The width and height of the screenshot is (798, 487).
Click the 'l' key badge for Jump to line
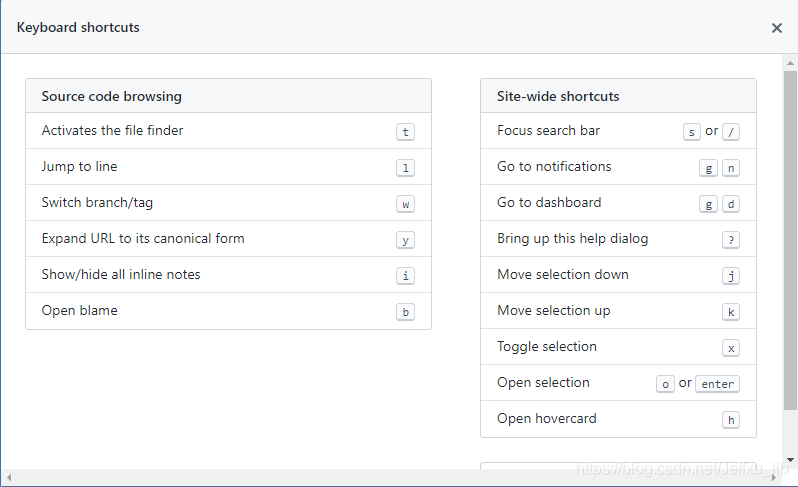(x=405, y=168)
